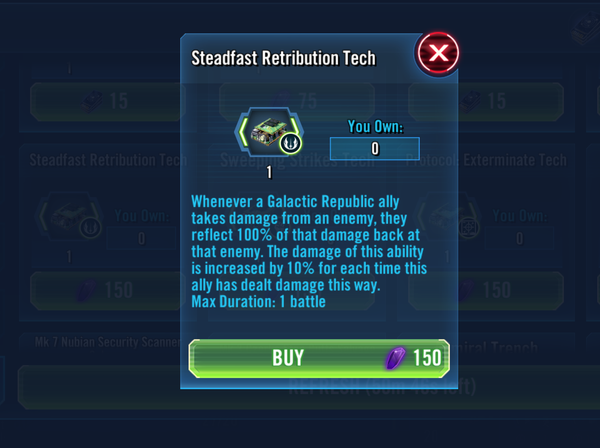Click the popup title Steadfast Retribution Tech
The height and width of the screenshot is (448, 600).
point(283,58)
